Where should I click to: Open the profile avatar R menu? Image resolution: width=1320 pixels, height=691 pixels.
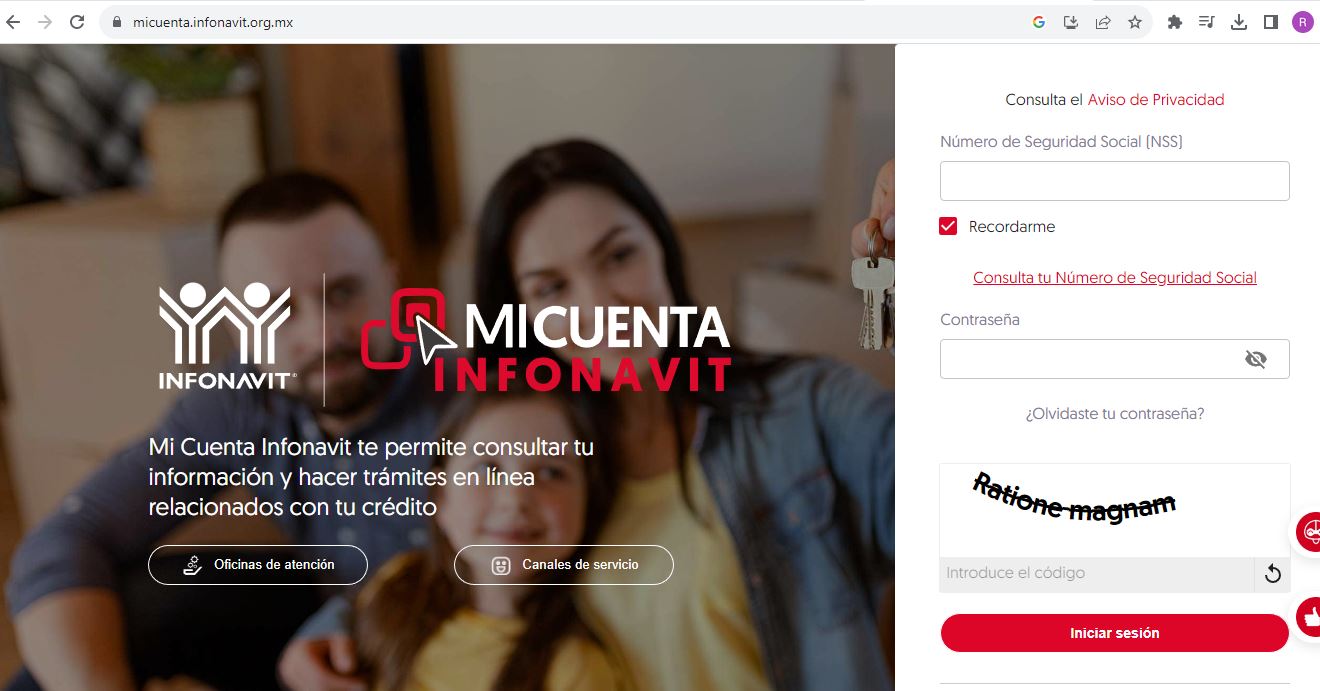pyautogui.click(x=1302, y=22)
